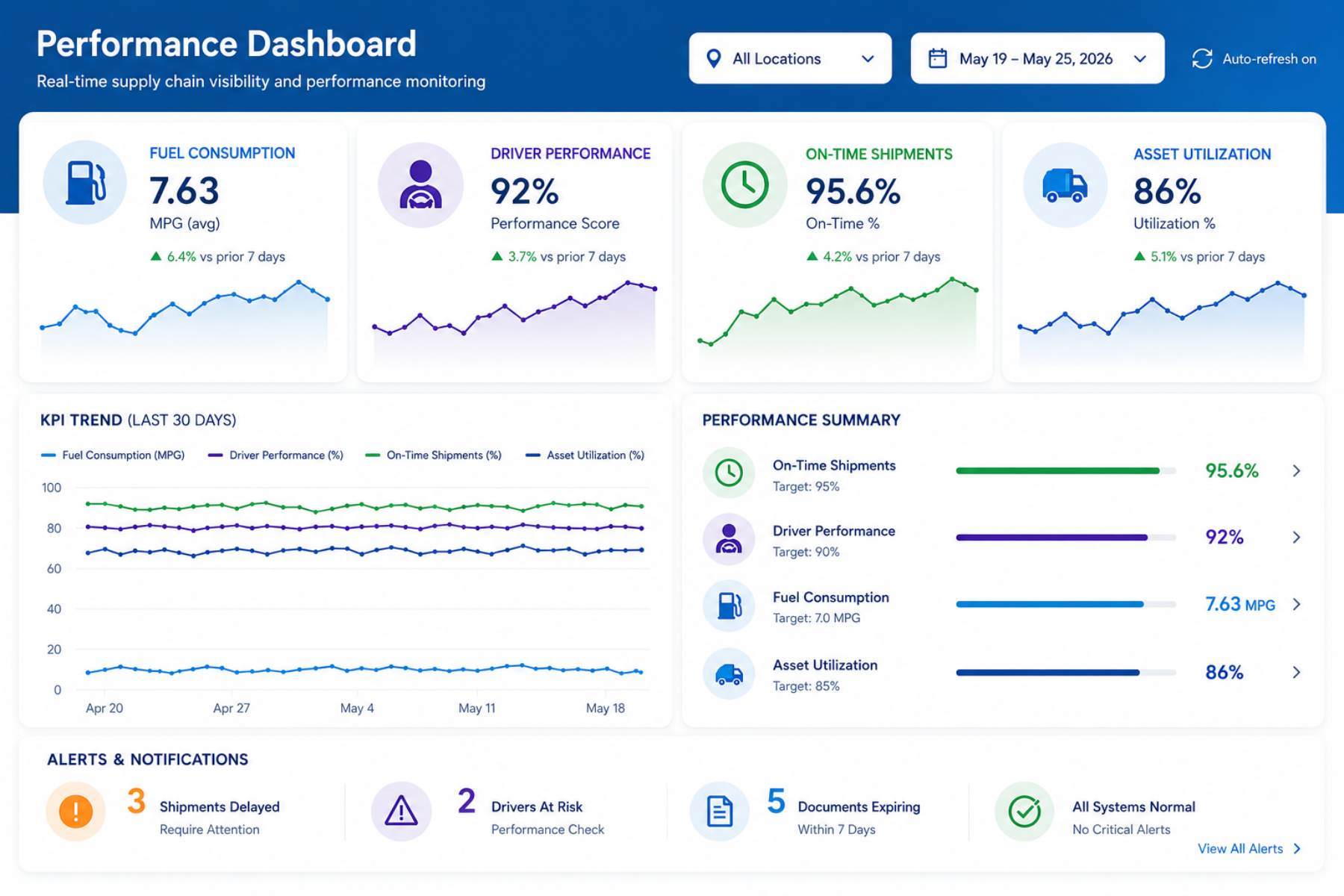This screenshot has width=1344, height=896.
Task: Click the truck icon beside Asset Utilization summary row
Action: click(729, 673)
